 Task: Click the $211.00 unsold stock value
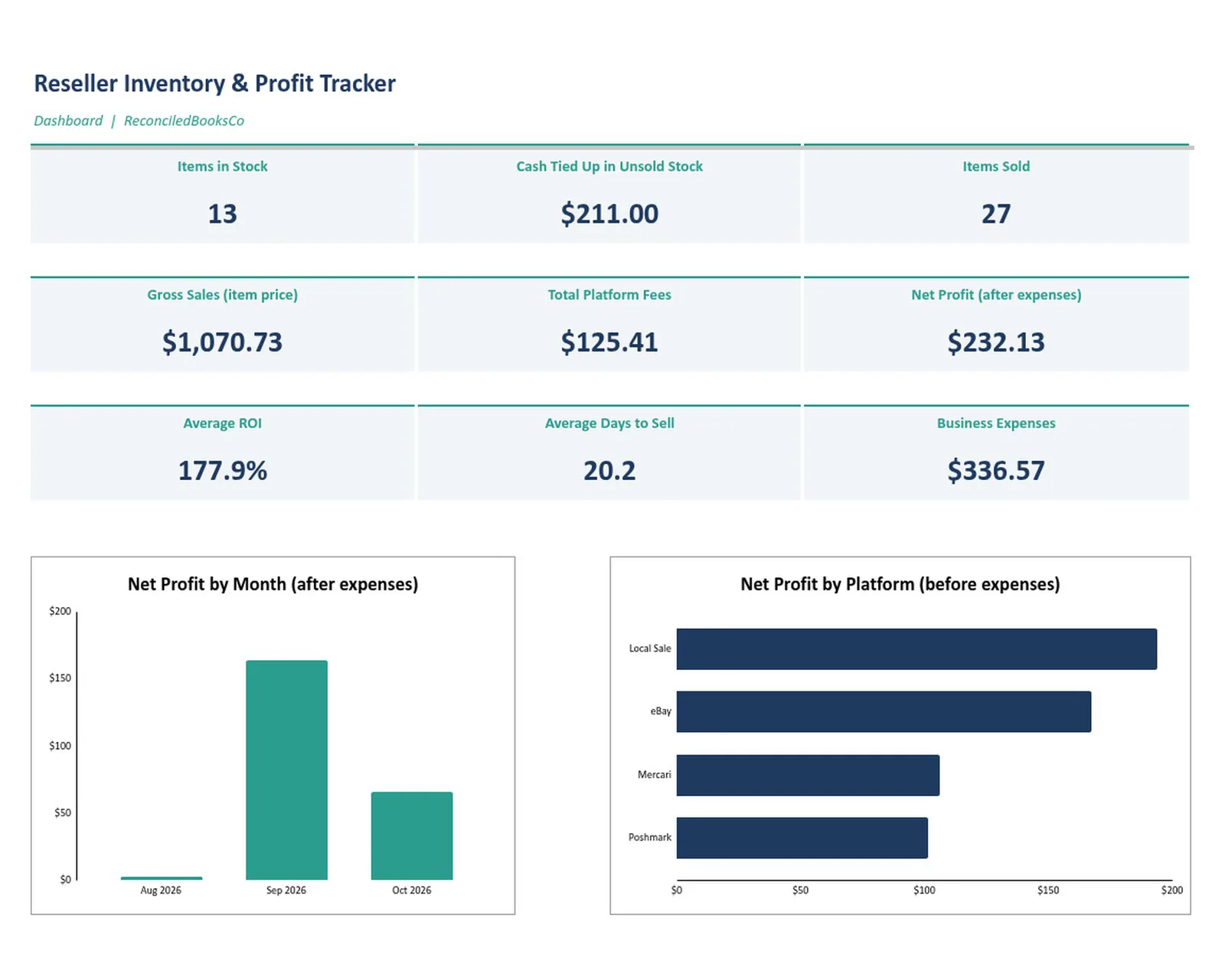(609, 214)
